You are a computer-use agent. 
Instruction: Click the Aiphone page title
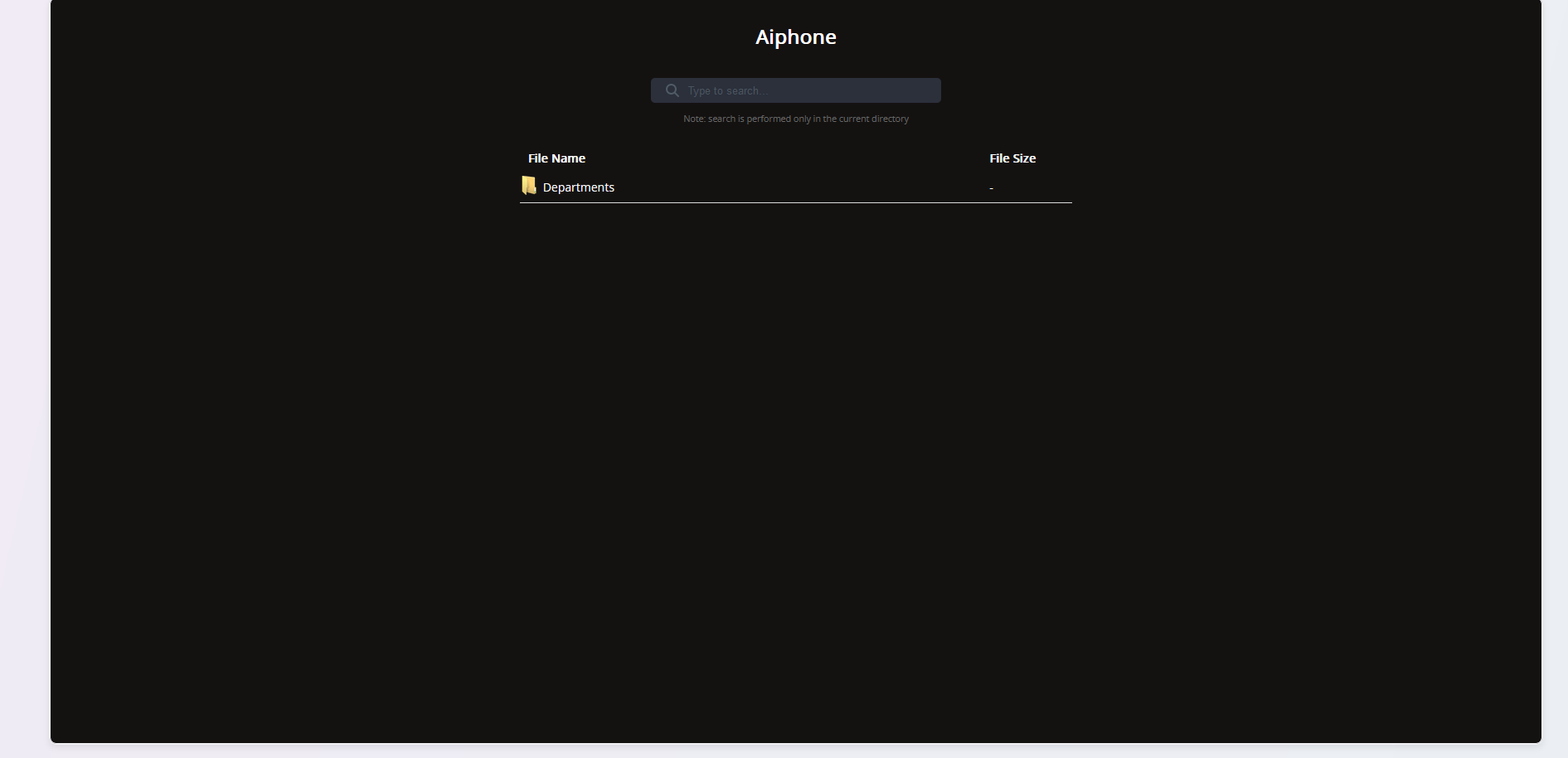pos(795,37)
